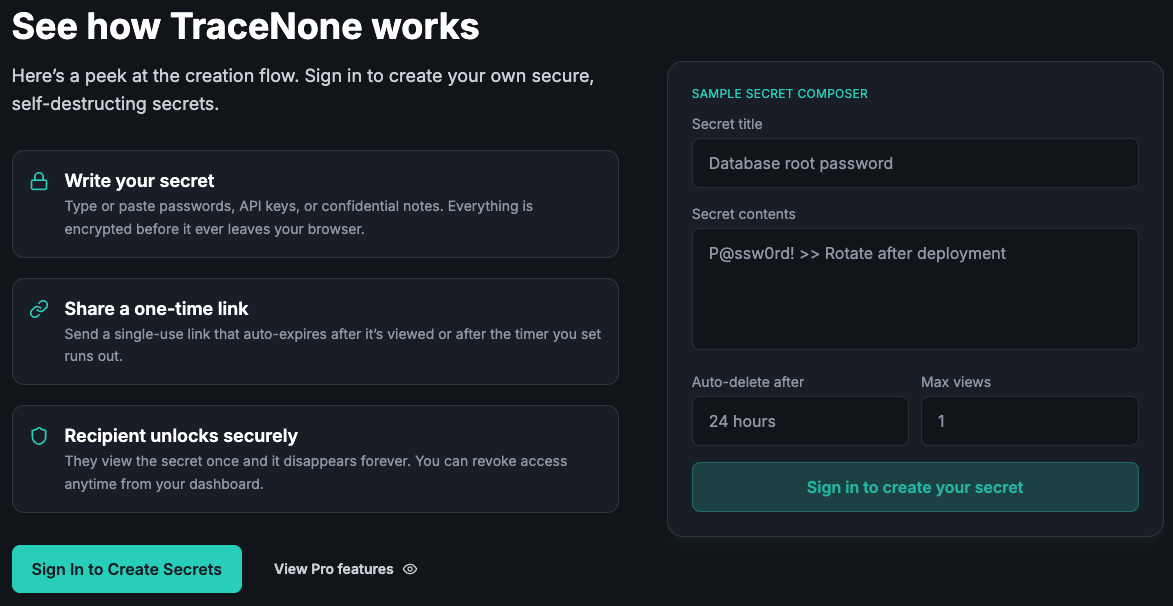Click Sign in to create your secret
1173x606 pixels.
(x=915, y=487)
